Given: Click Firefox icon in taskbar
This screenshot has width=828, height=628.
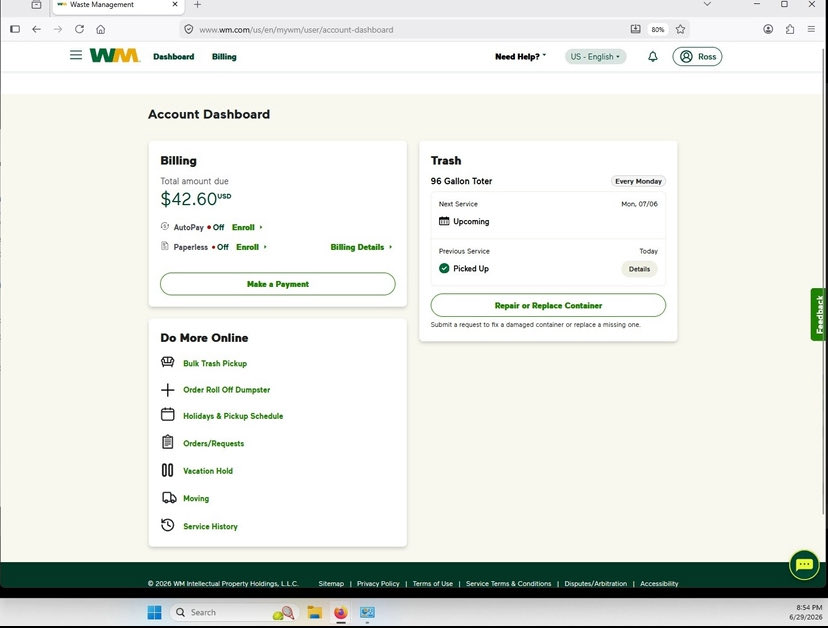Looking at the screenshot, I should 341,612.
